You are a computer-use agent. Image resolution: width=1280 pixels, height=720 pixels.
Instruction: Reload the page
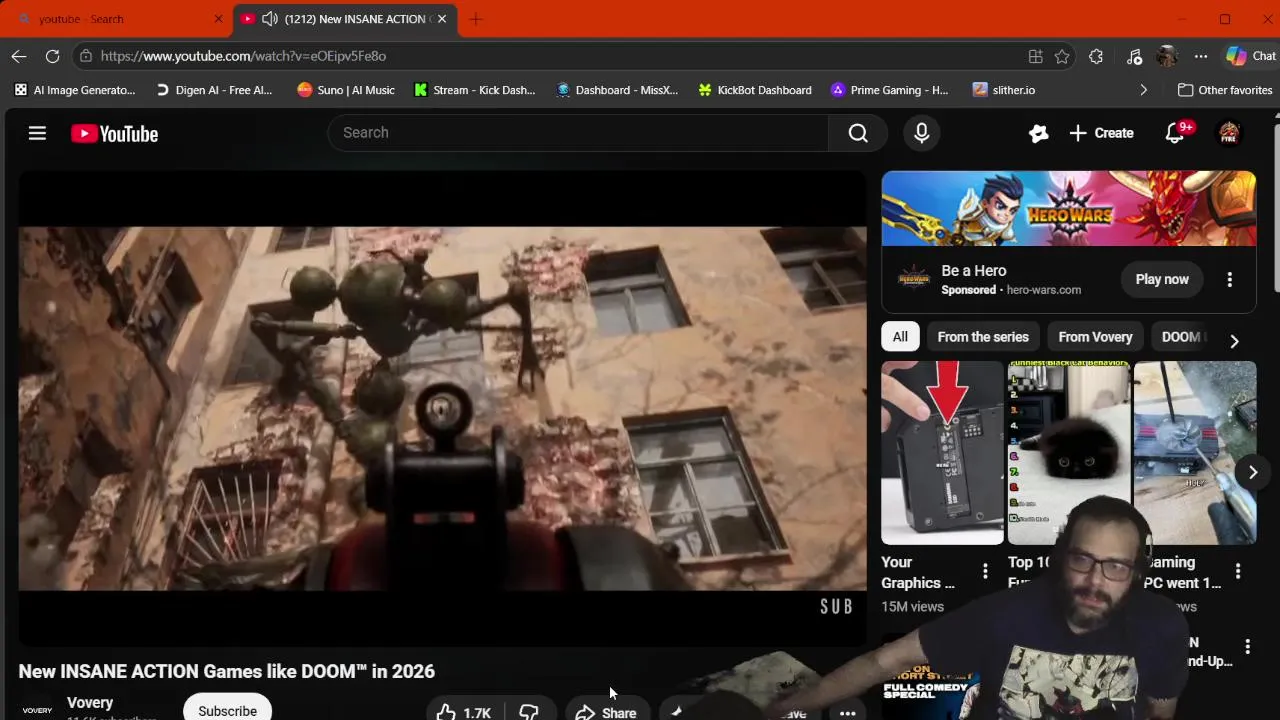(52, 56)
